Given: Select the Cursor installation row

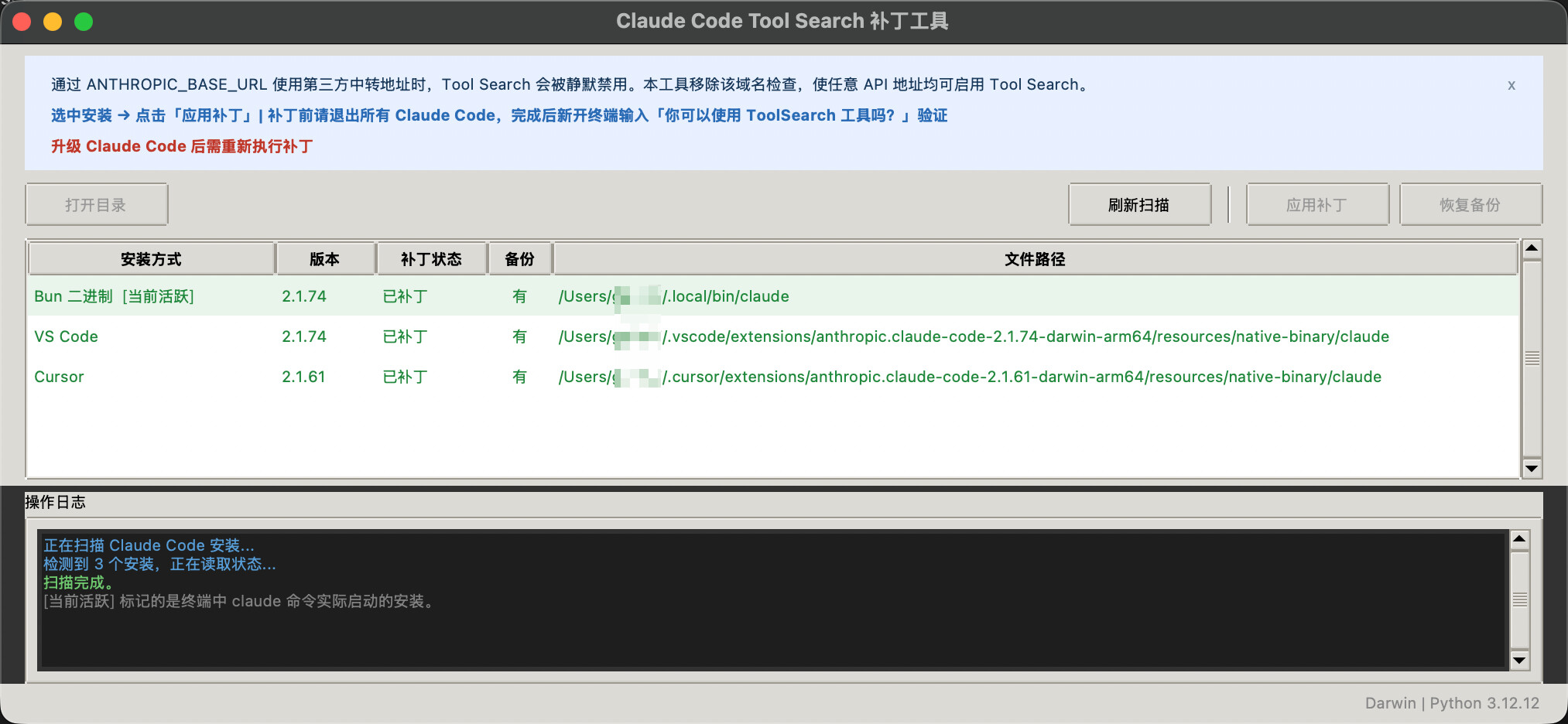Looking at the screenshot, I should [x=773, y=377].
